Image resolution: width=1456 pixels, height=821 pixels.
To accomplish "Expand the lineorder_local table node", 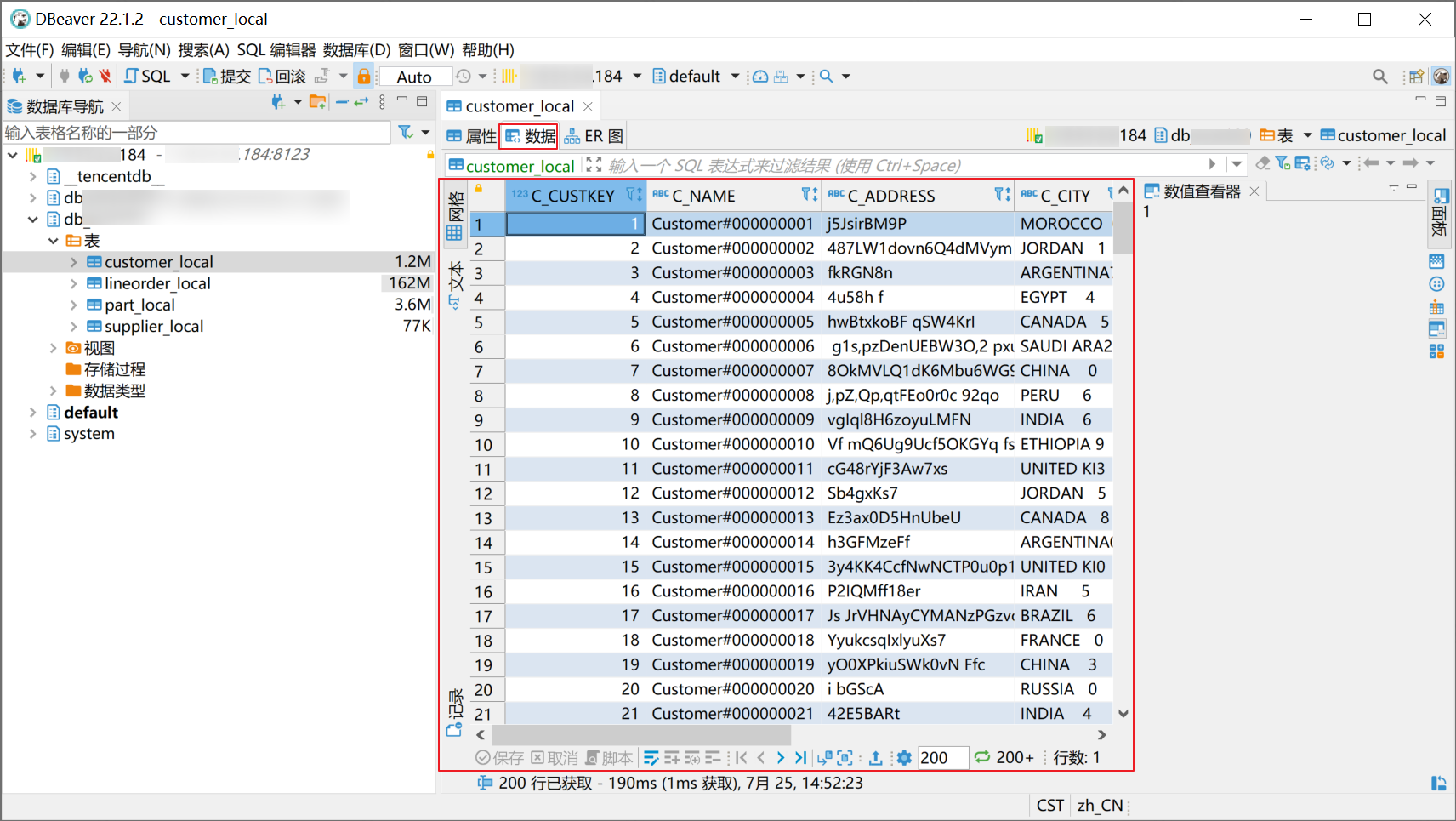I will (x=73, y=283).
